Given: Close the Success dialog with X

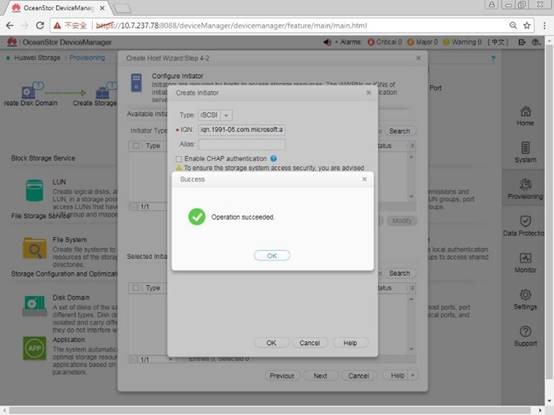Looking at the screenshot, I should click(x=364, y=179).
